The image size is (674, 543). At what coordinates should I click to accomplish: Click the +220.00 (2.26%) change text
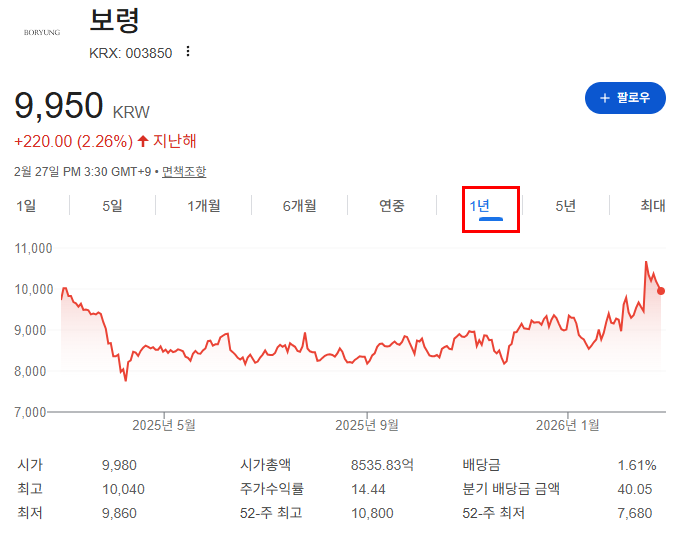pyautogui.click(x=74, y=141)
